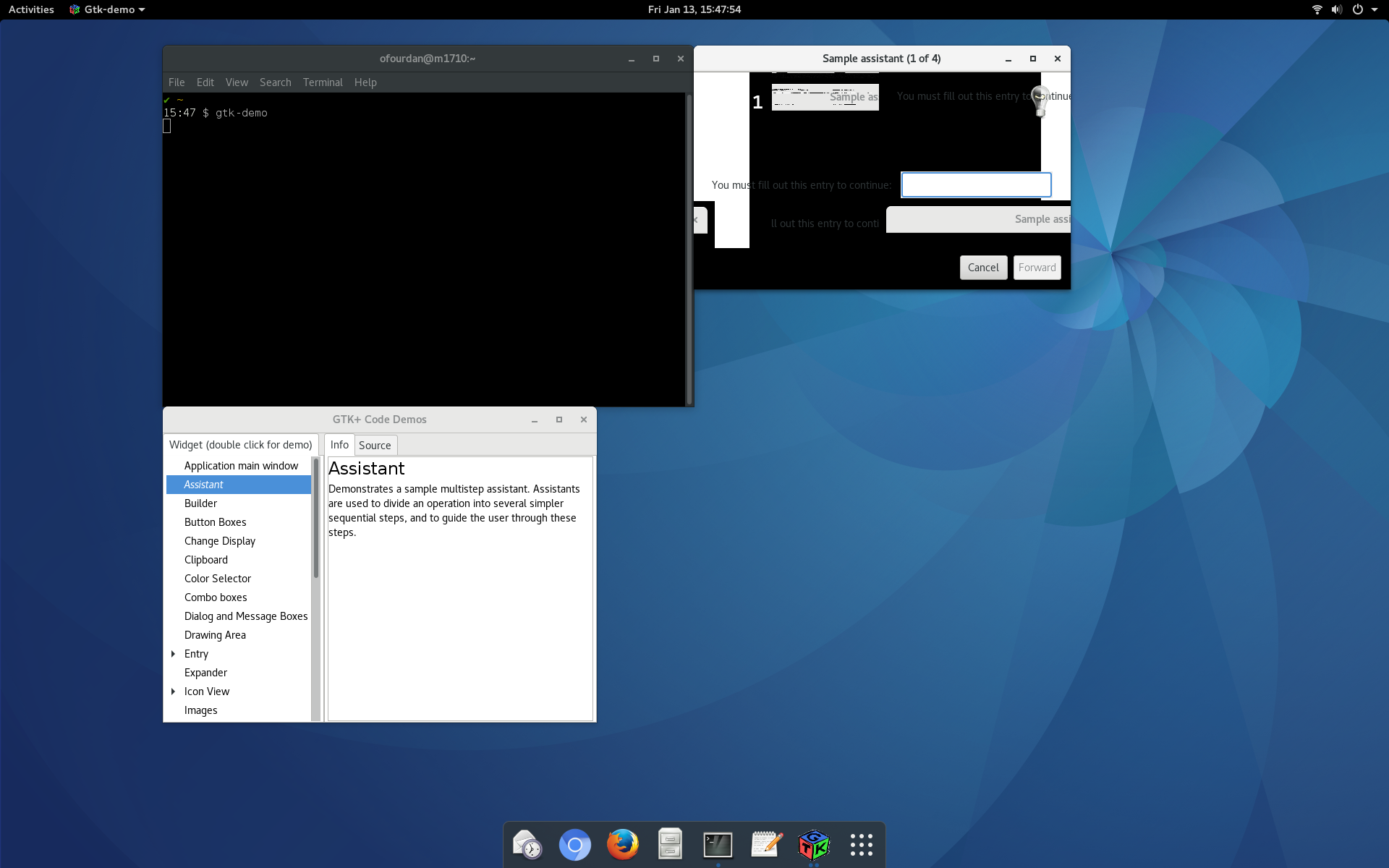Open the file manager dock icon
This screenshot has width=1389, height=868.
[x=670, y=844]
